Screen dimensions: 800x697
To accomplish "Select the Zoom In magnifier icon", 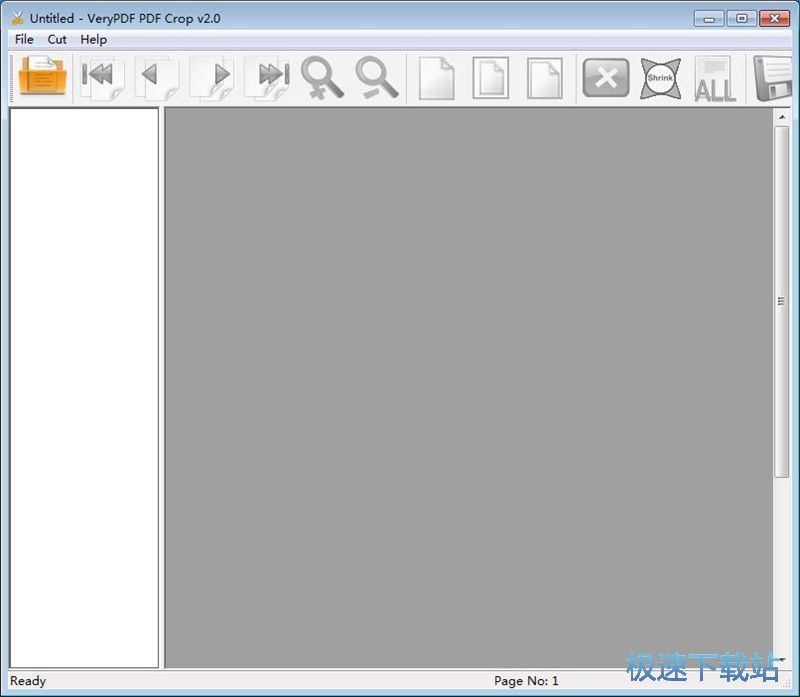I will point(322,77).
